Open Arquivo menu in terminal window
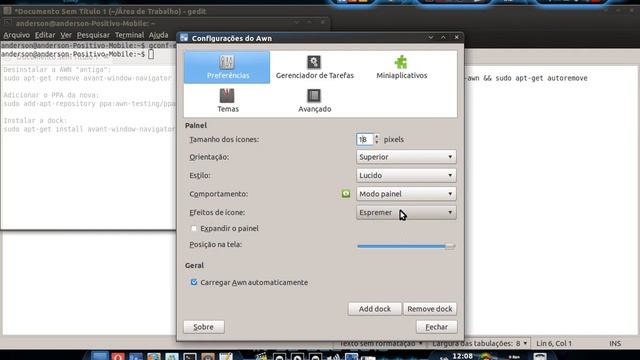The height and width of the screenshot is (360, 640). (x=16, y=35)
